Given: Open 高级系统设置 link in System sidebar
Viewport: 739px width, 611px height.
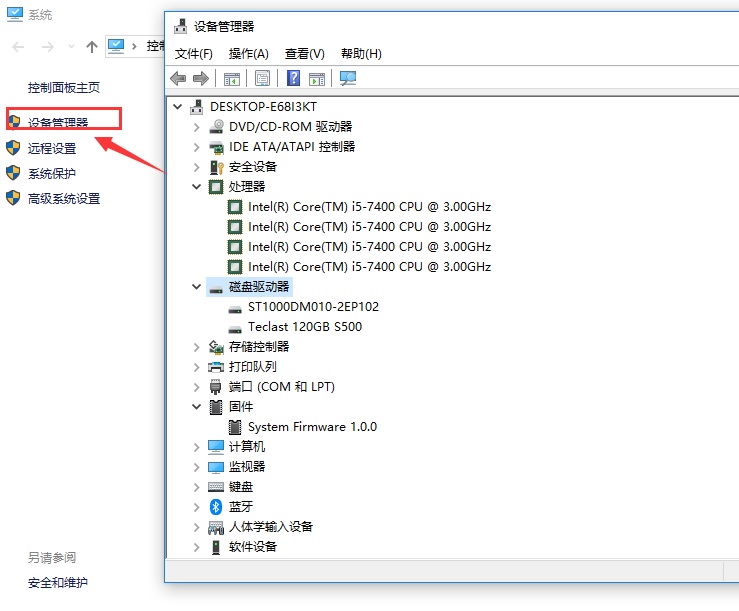Looking at the screenshot, I should (x=64, y=198).
